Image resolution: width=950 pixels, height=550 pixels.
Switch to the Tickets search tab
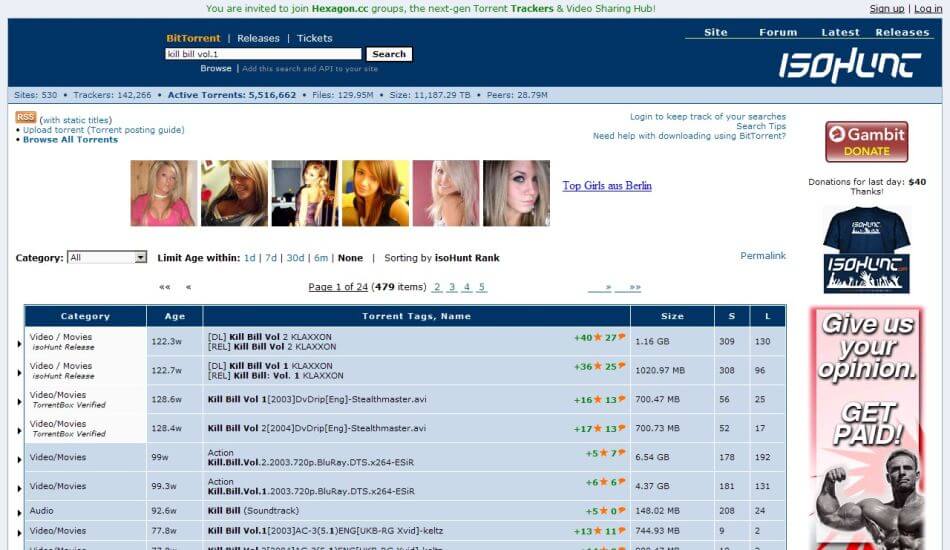tap(314, 38)
